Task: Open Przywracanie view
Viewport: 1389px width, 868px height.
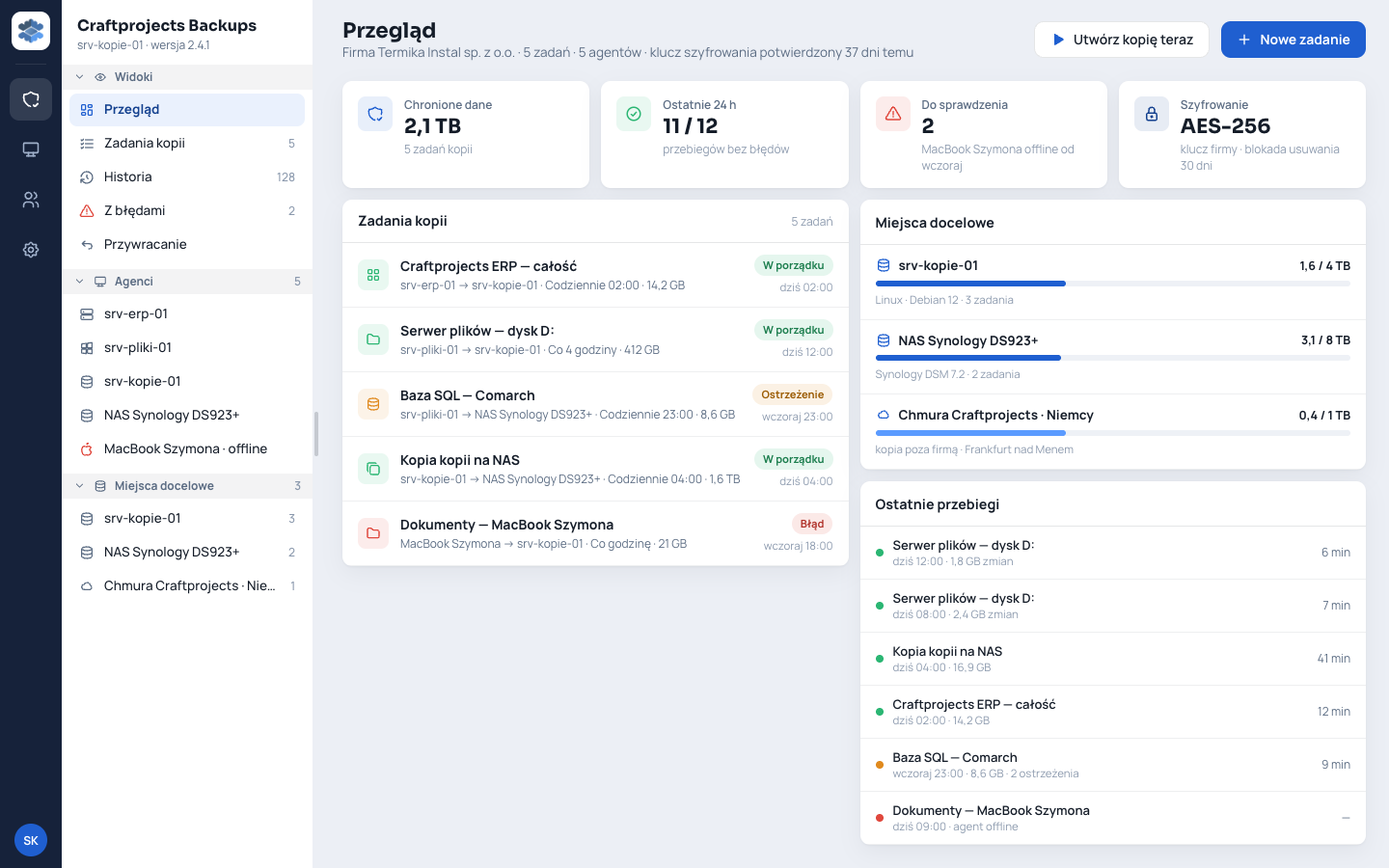Action: (x=187, y=245)
